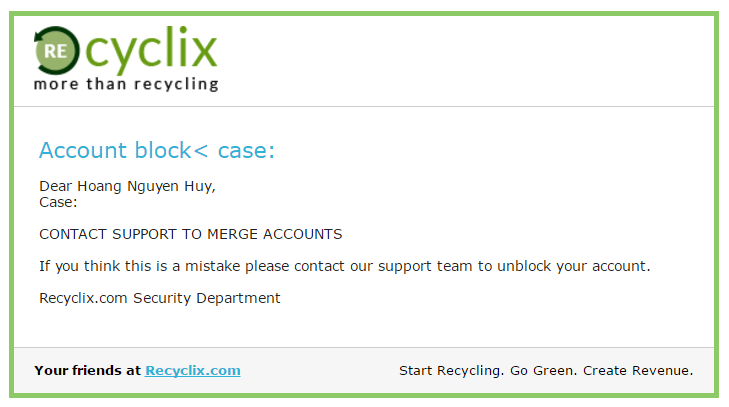Click the bold 'Your friends at' text
The image size is (729, 407).
pyautogui.click(x=87, y=370)
